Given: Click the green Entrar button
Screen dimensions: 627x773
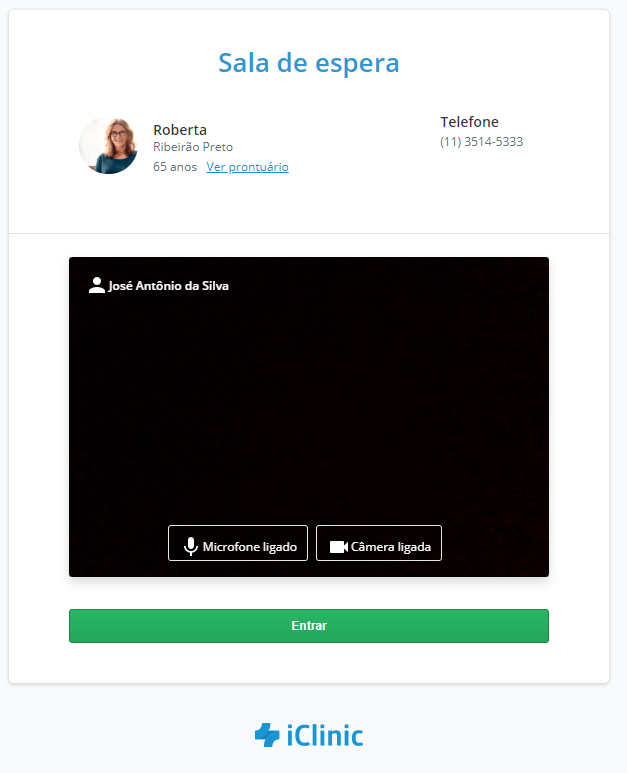Looking at the screenshot, I should coord(309,626).
